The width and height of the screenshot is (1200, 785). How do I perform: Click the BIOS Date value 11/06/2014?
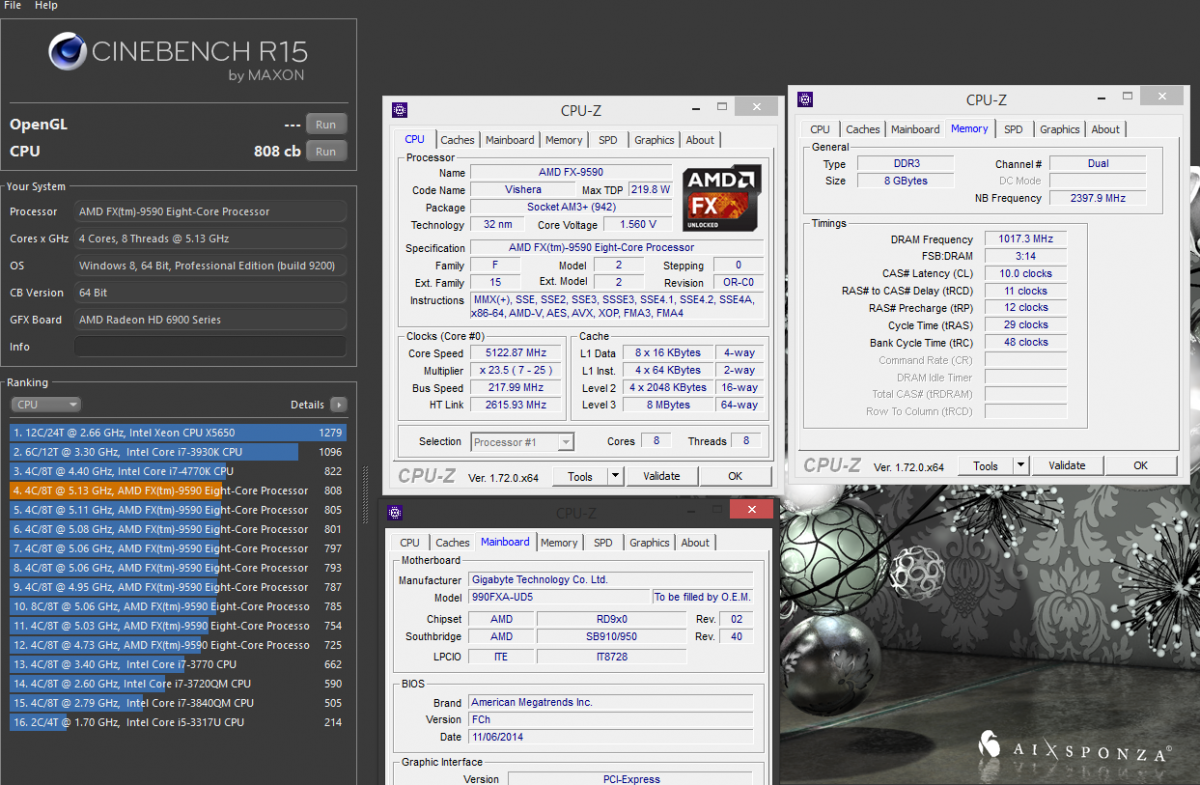[x=610, y=737]
